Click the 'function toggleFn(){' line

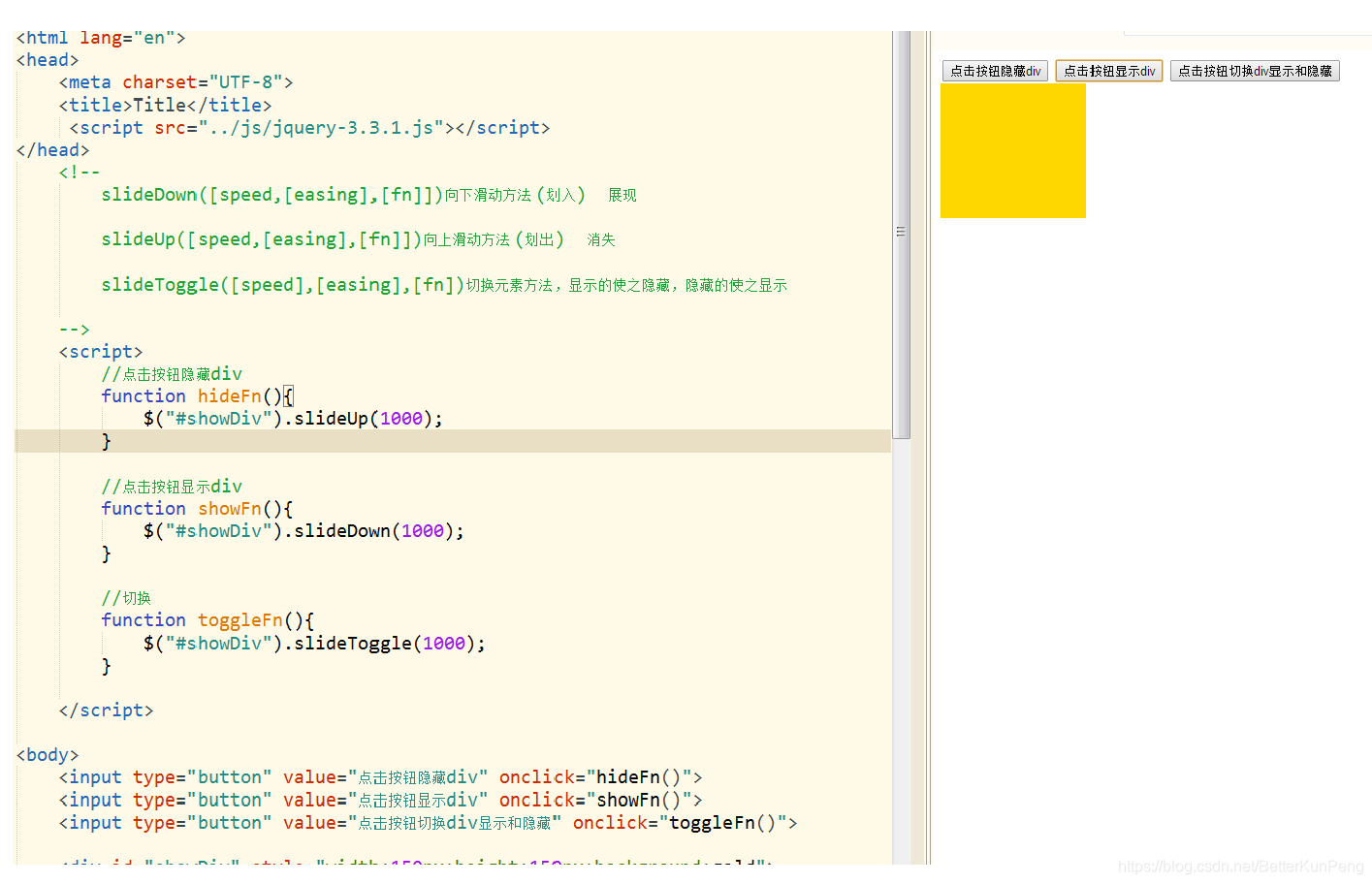[x=207, y=620]
